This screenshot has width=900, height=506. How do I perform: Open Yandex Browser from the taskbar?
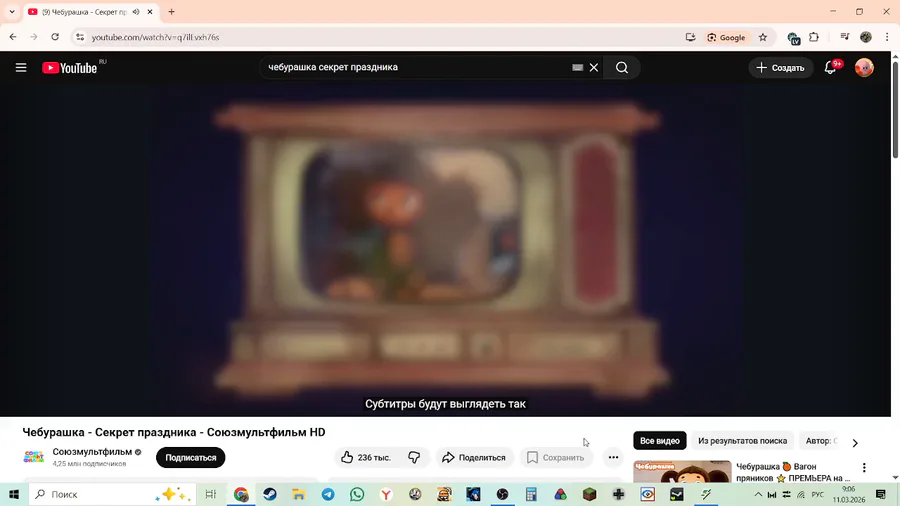tap(386, 494)
